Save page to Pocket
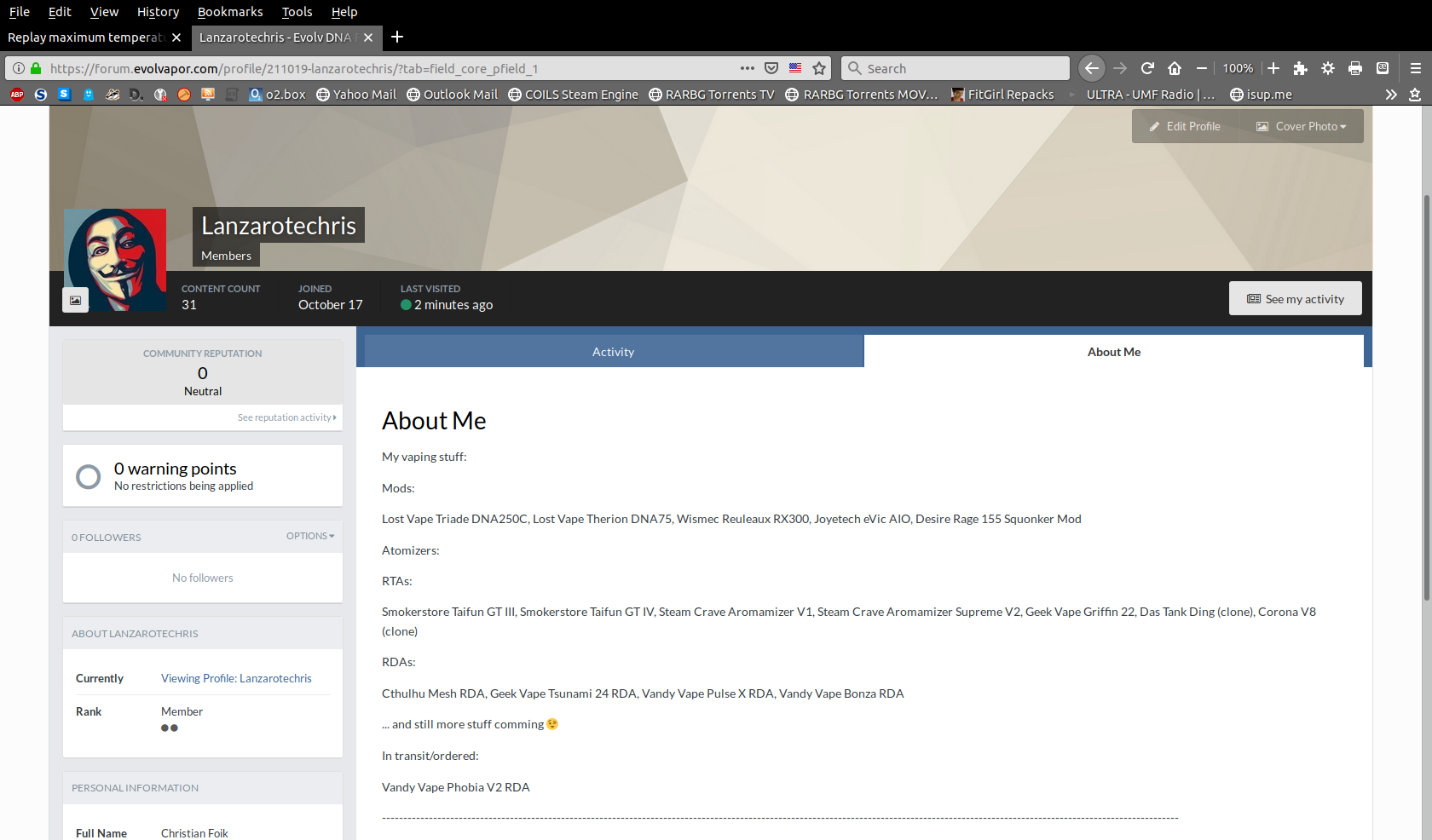The height and width of the screenshot is (840, 1432). pyautogui.click(x=771, y=68)
